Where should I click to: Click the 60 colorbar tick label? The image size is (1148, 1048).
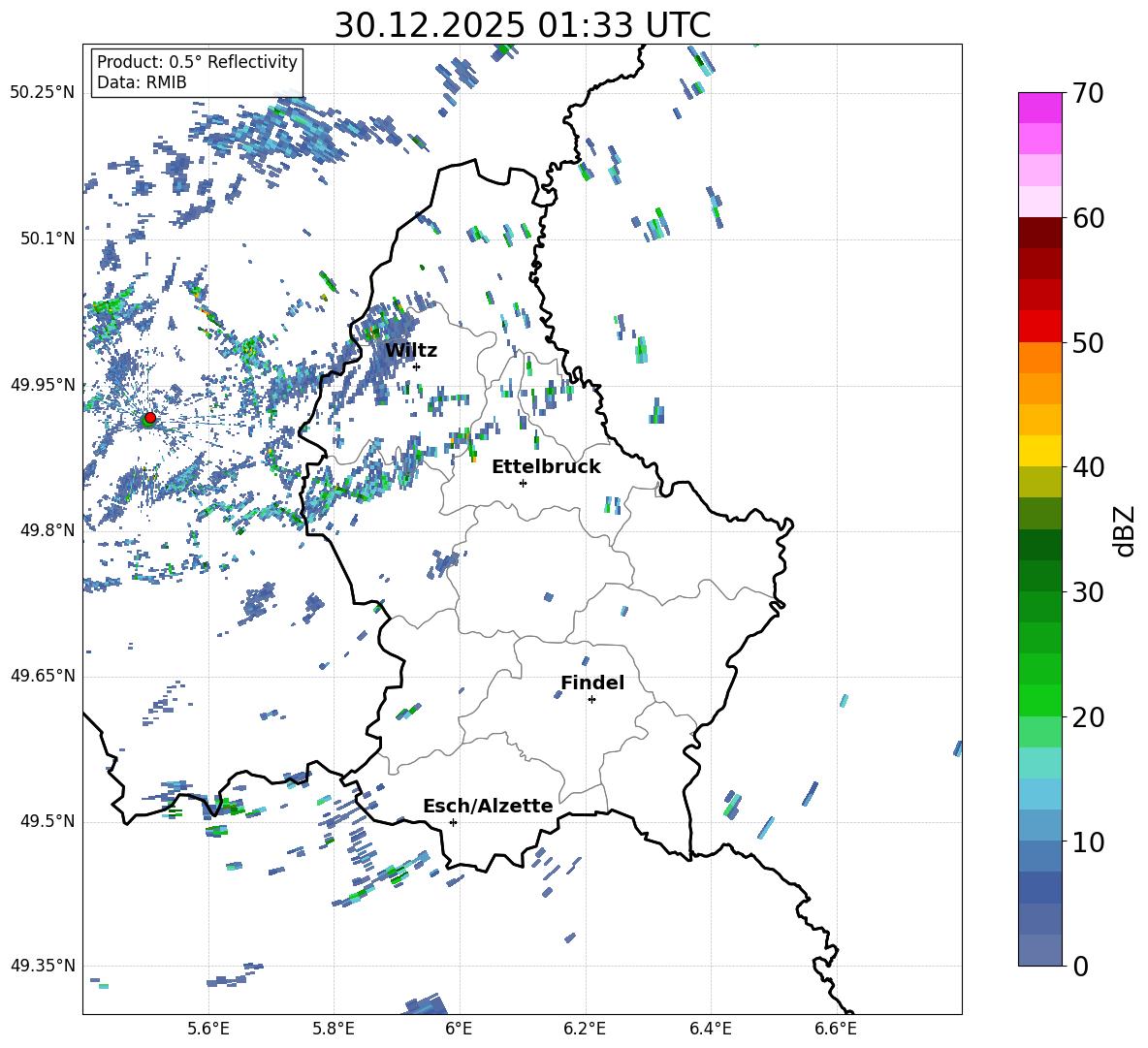(x=1088, y=218)
